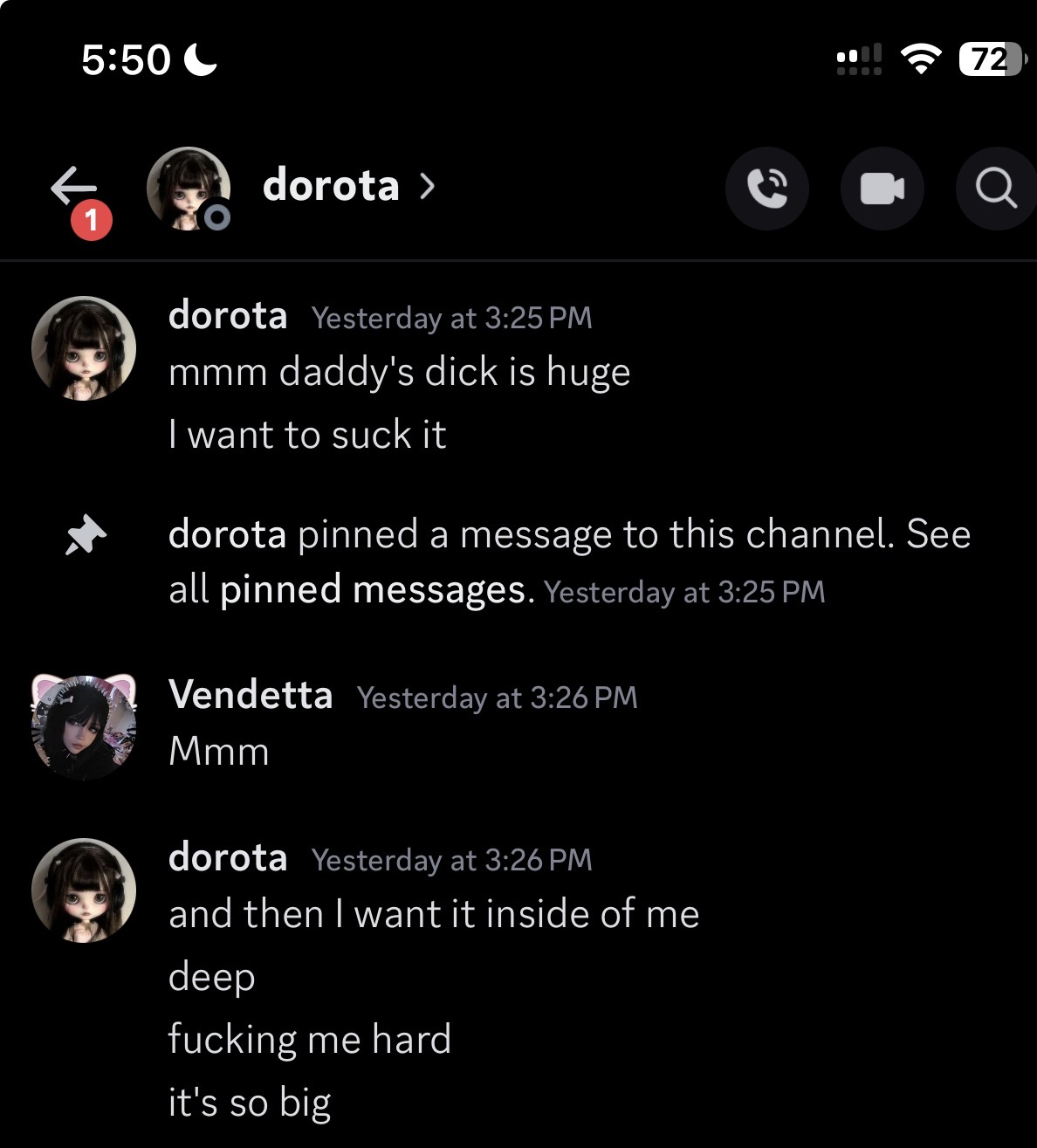
Task: Tap dorota's avatar on the 3:26 PM message
Action: point(84,890)
